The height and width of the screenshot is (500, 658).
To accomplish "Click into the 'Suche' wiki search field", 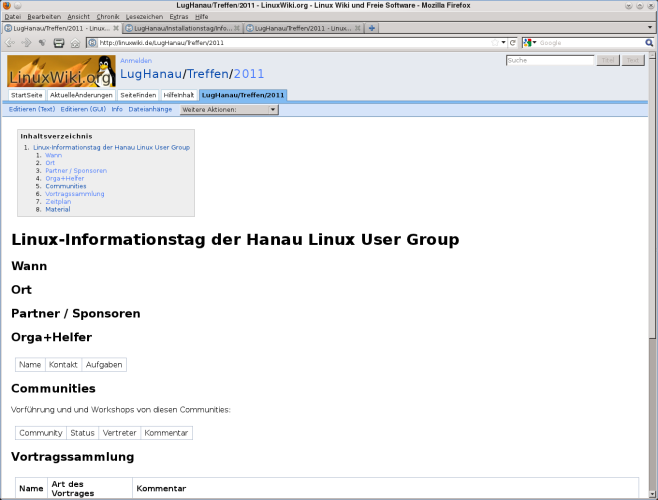I will [550, 61].
